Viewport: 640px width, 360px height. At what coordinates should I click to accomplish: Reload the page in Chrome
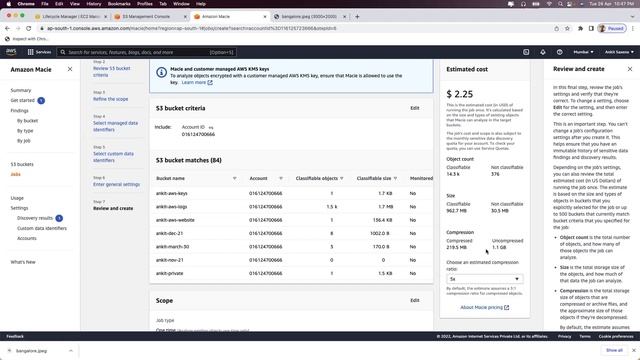coord(29,28)
